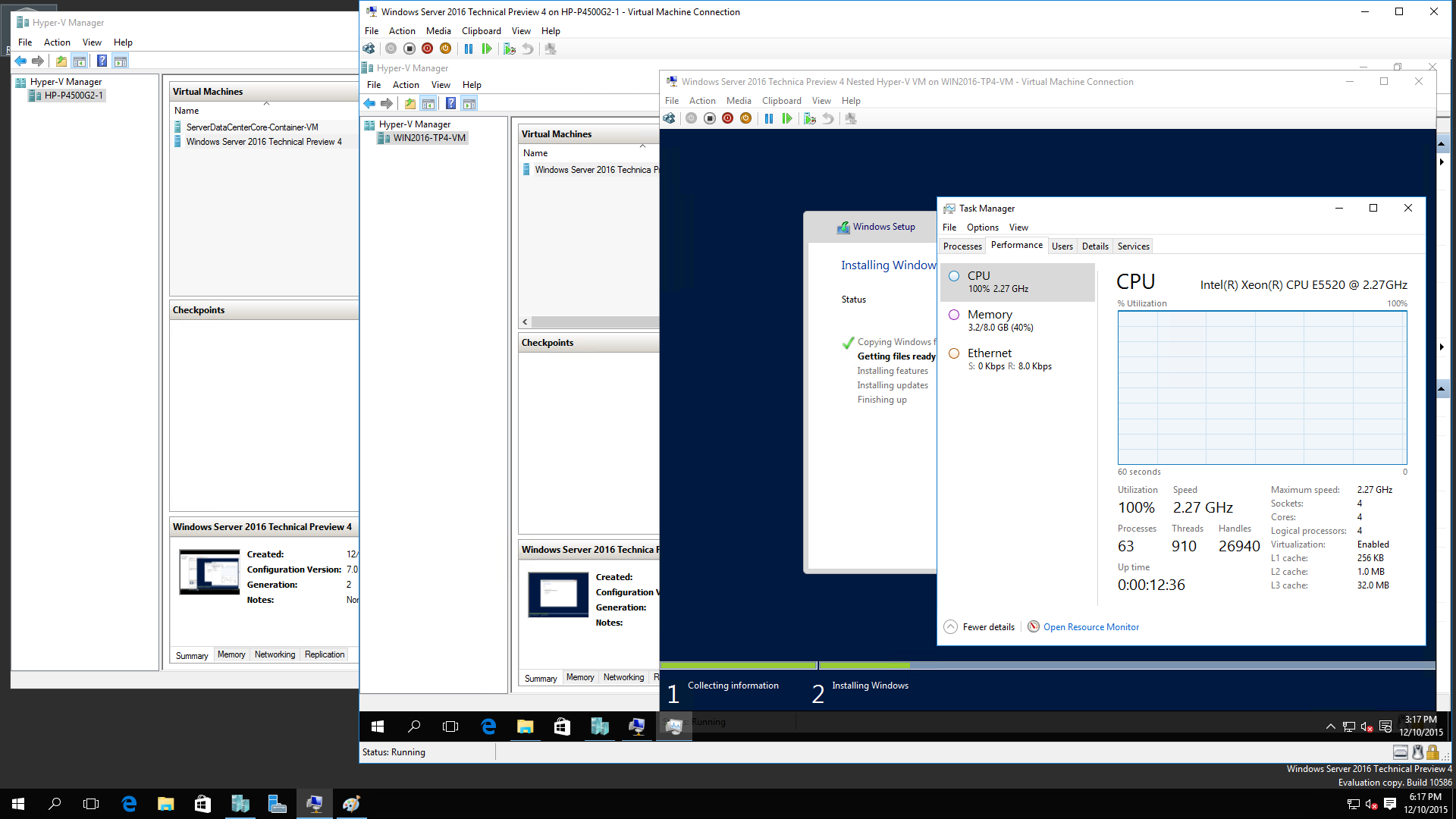Viewport: 1456px width, 819px height.
Task: Click orange Save icon in nested VM toolbar
Action: pos(745,118)
